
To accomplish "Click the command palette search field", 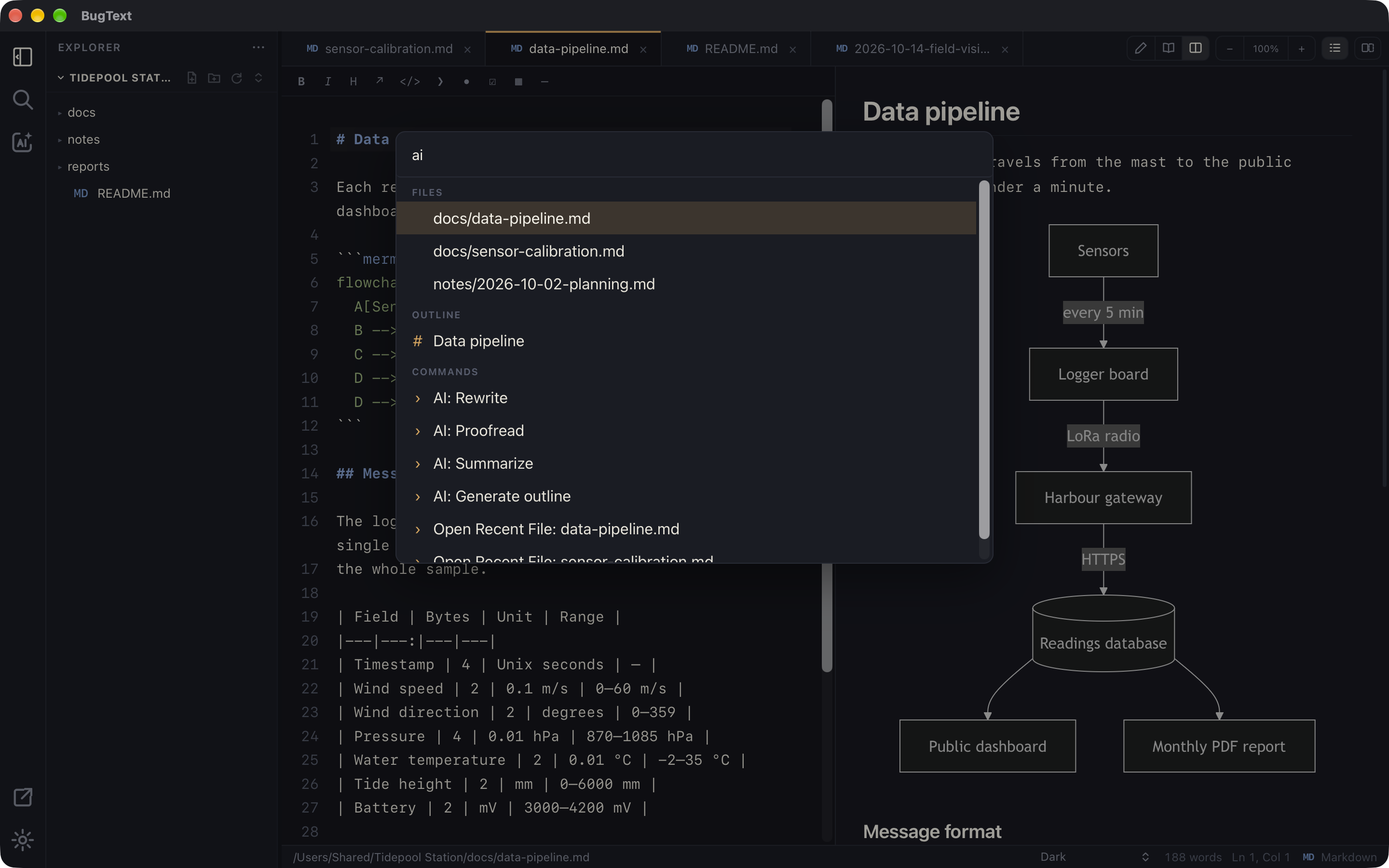I will tap(694, 155).
